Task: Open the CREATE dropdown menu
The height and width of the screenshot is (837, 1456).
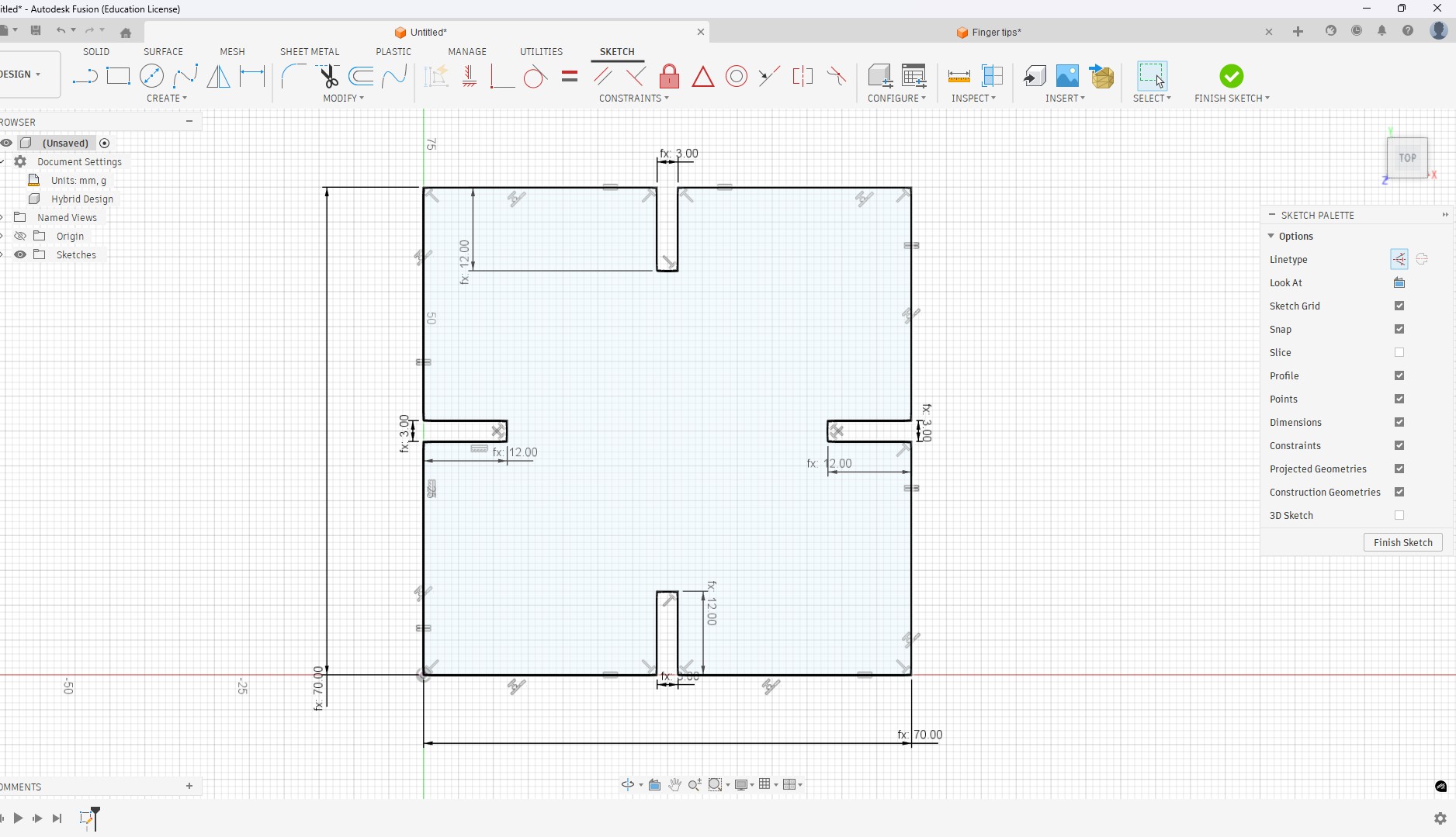Action: click(x=167, y=99)
